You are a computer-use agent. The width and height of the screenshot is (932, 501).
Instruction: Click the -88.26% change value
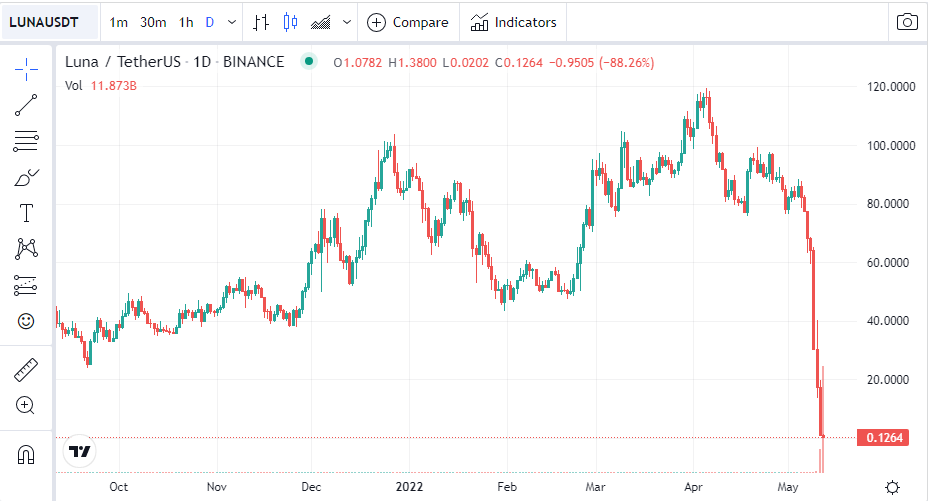click(626, 62)
